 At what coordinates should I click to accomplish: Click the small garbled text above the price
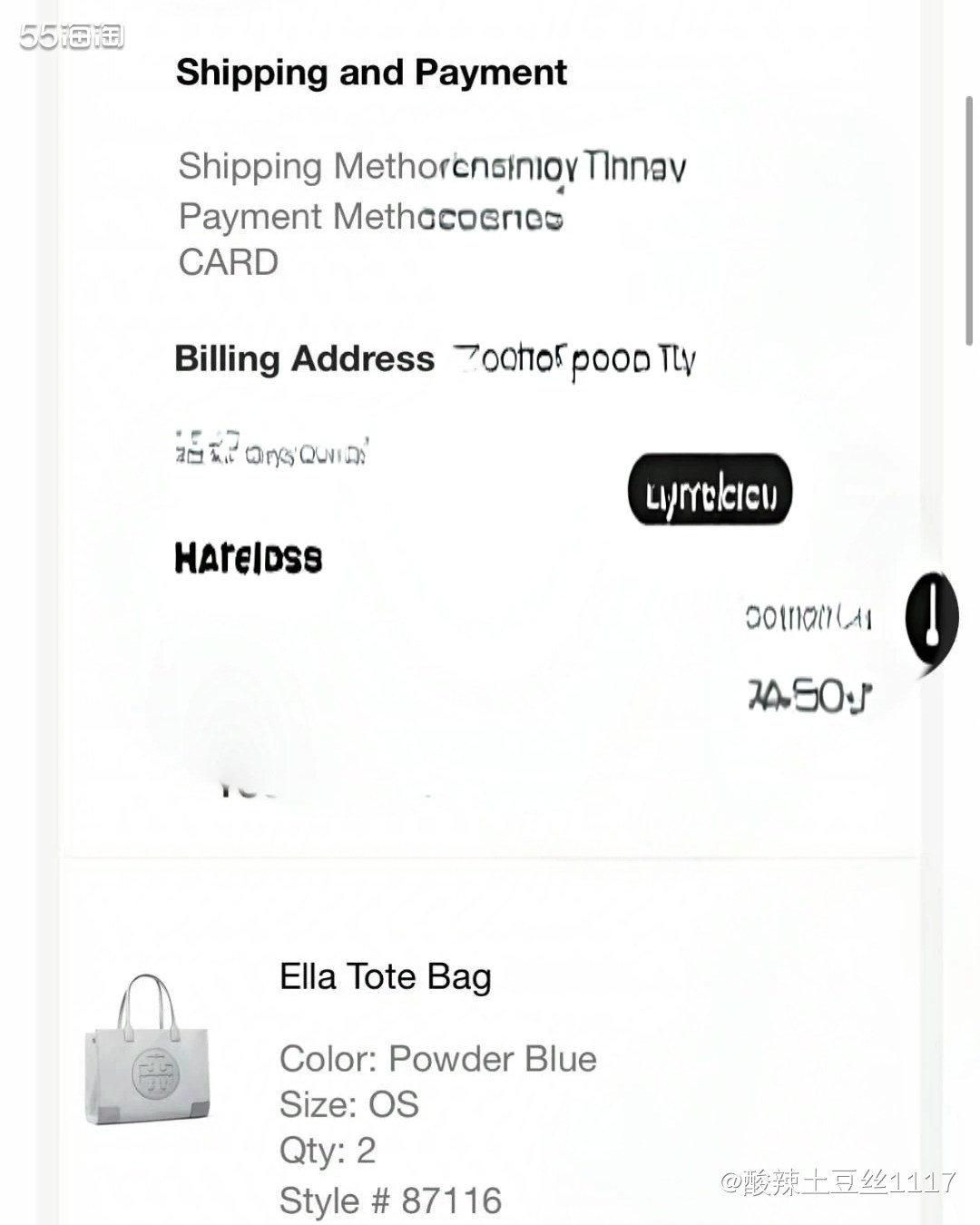tap(808, 619)
